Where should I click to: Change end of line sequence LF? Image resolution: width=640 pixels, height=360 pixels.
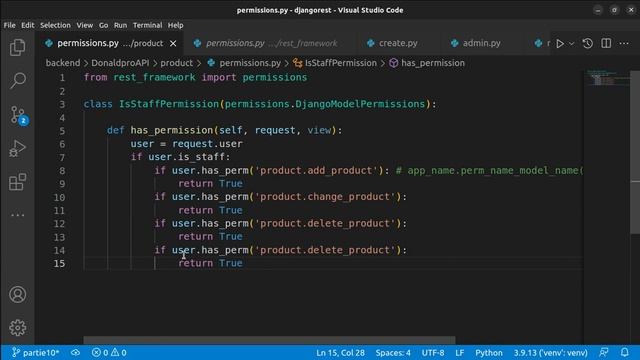click(460, 353)
